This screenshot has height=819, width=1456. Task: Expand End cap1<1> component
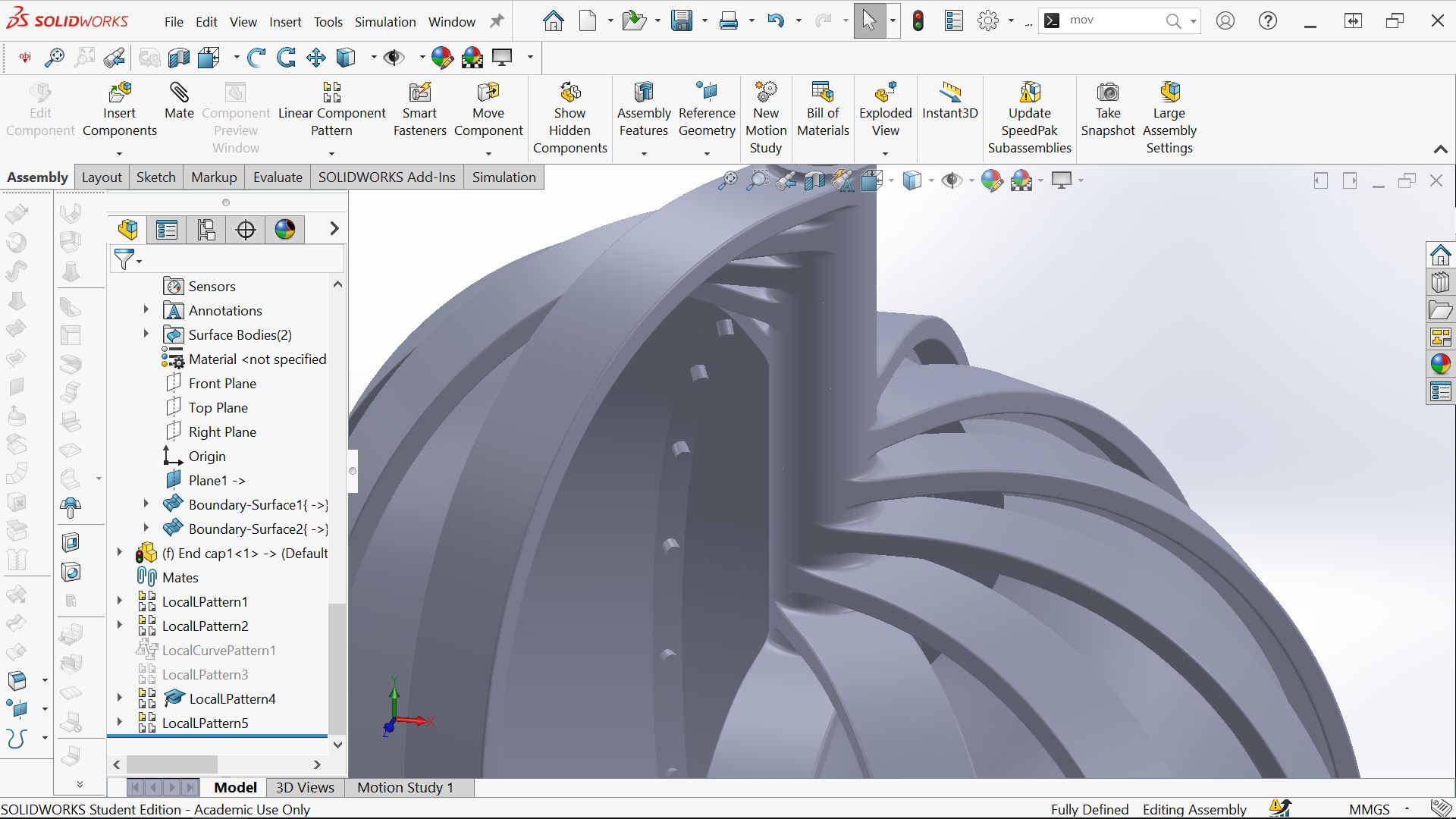[x=120, y=553]
